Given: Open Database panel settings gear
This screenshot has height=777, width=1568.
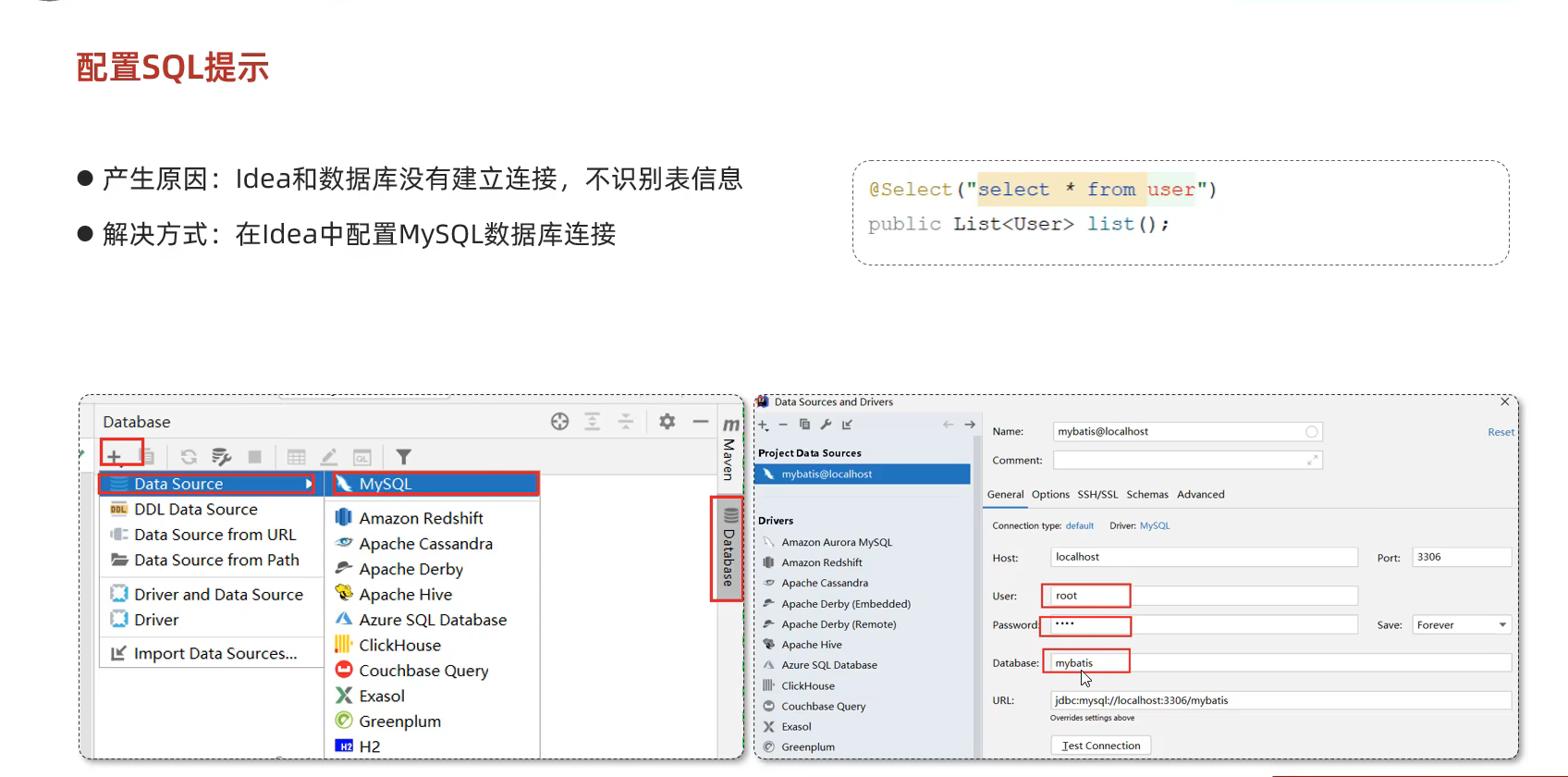Looking at the screenshot, I should point(667,422).
